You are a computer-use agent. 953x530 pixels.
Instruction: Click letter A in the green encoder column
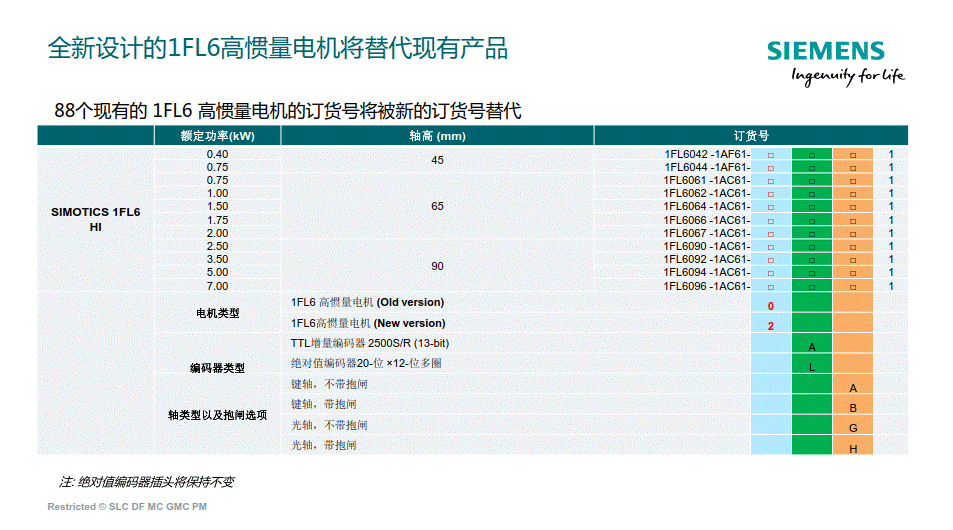812,346
